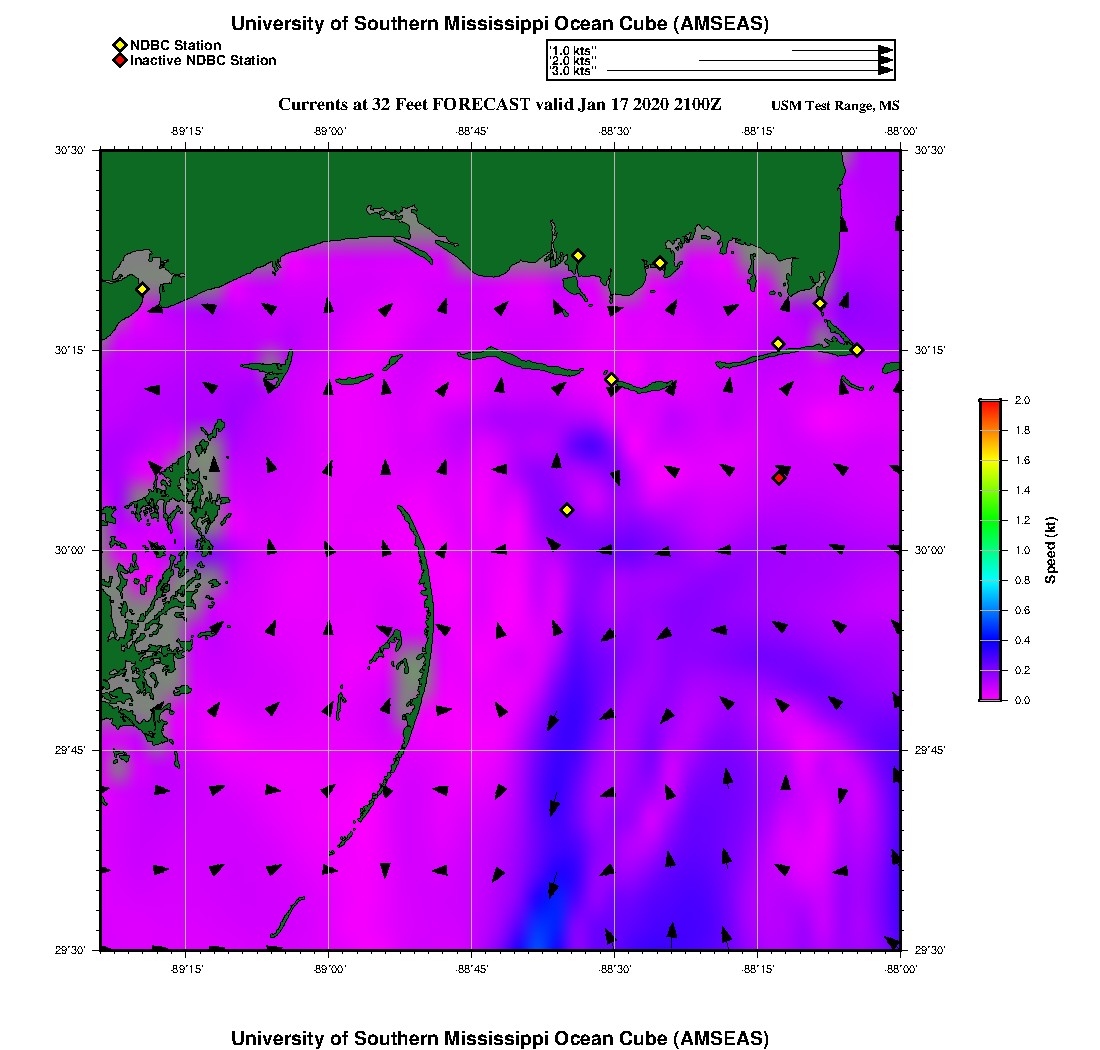This screenshot has height=1050, width=1100.
Task: Click the bottom AMSEAS Ocean Cube title
Action: coord(500,1038)
